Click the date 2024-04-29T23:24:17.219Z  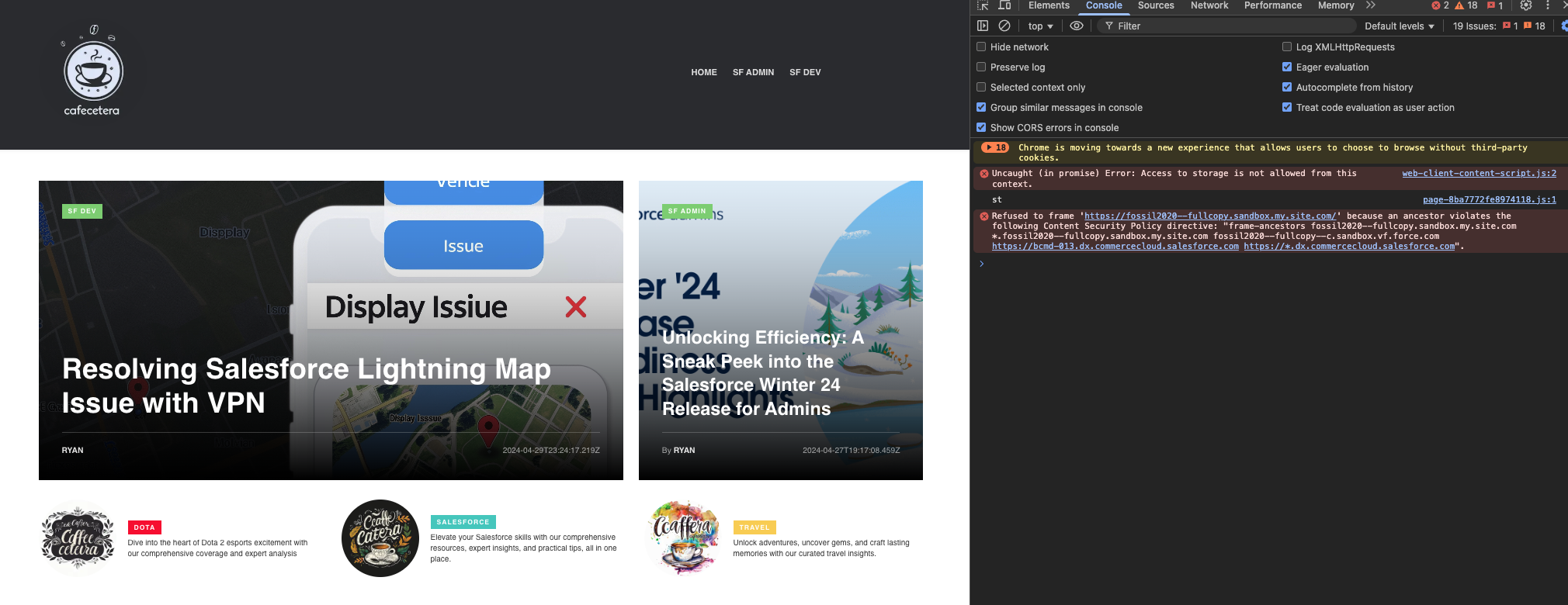coord(551,451)
